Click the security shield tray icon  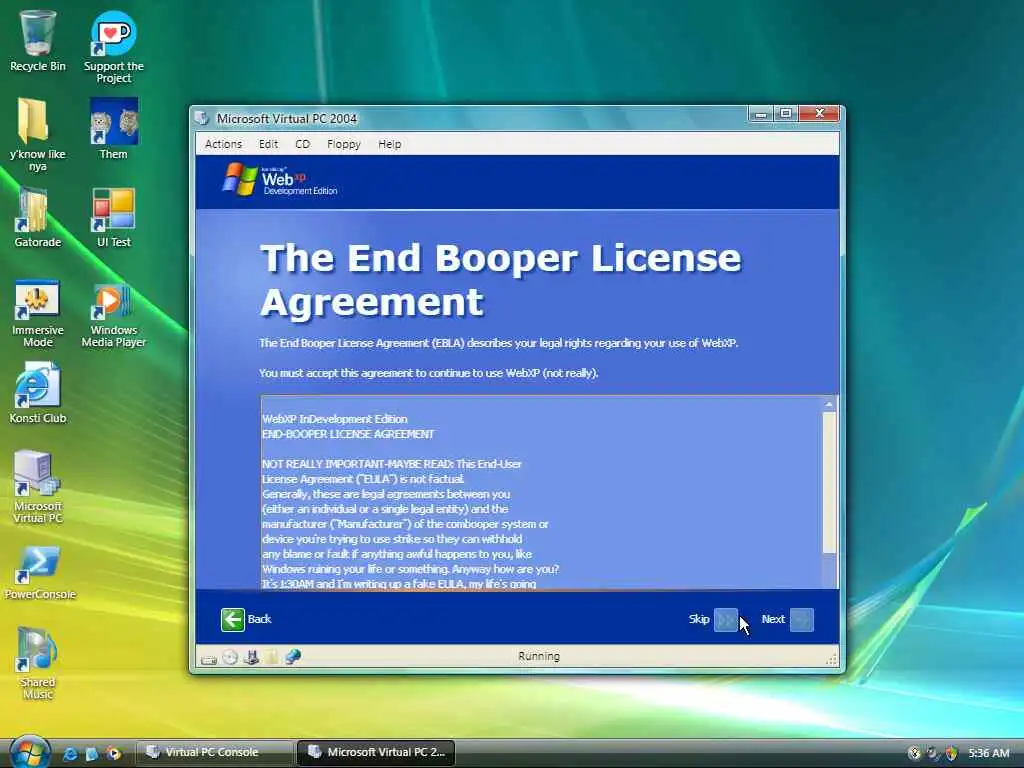(951, 753)
